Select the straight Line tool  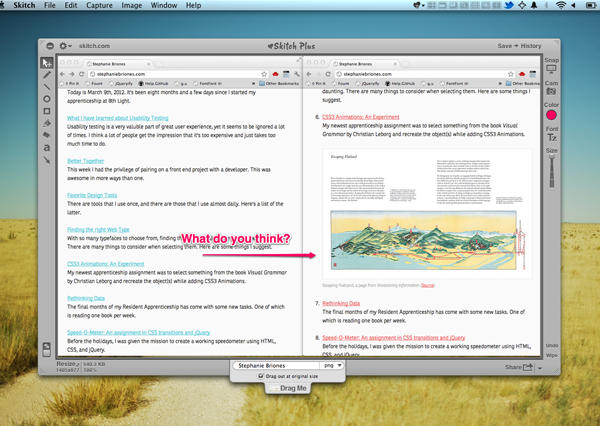(x=47, y=87)
